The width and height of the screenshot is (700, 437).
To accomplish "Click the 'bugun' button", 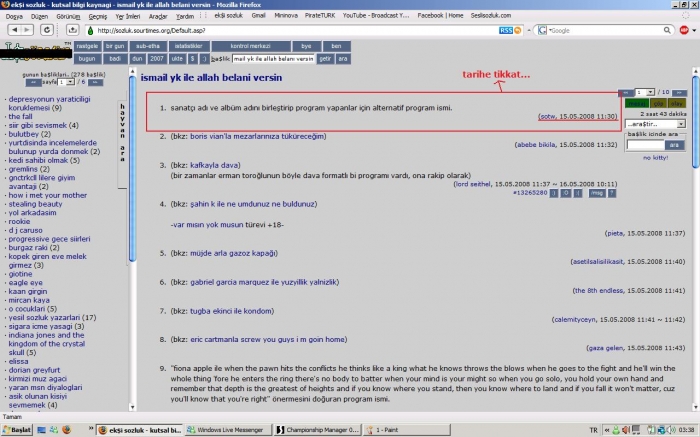I will pos(87,59).
